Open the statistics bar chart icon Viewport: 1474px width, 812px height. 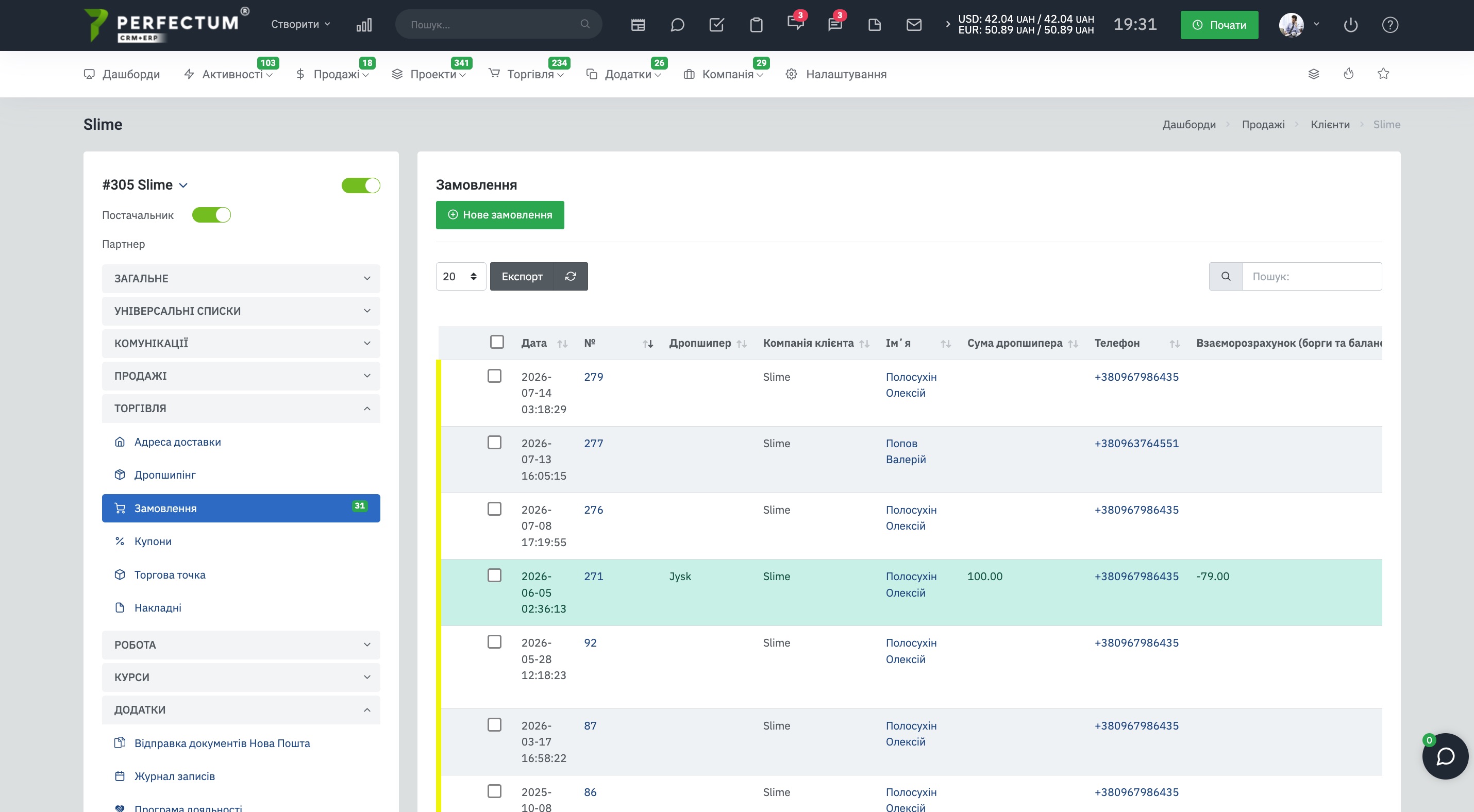[364, 25]
